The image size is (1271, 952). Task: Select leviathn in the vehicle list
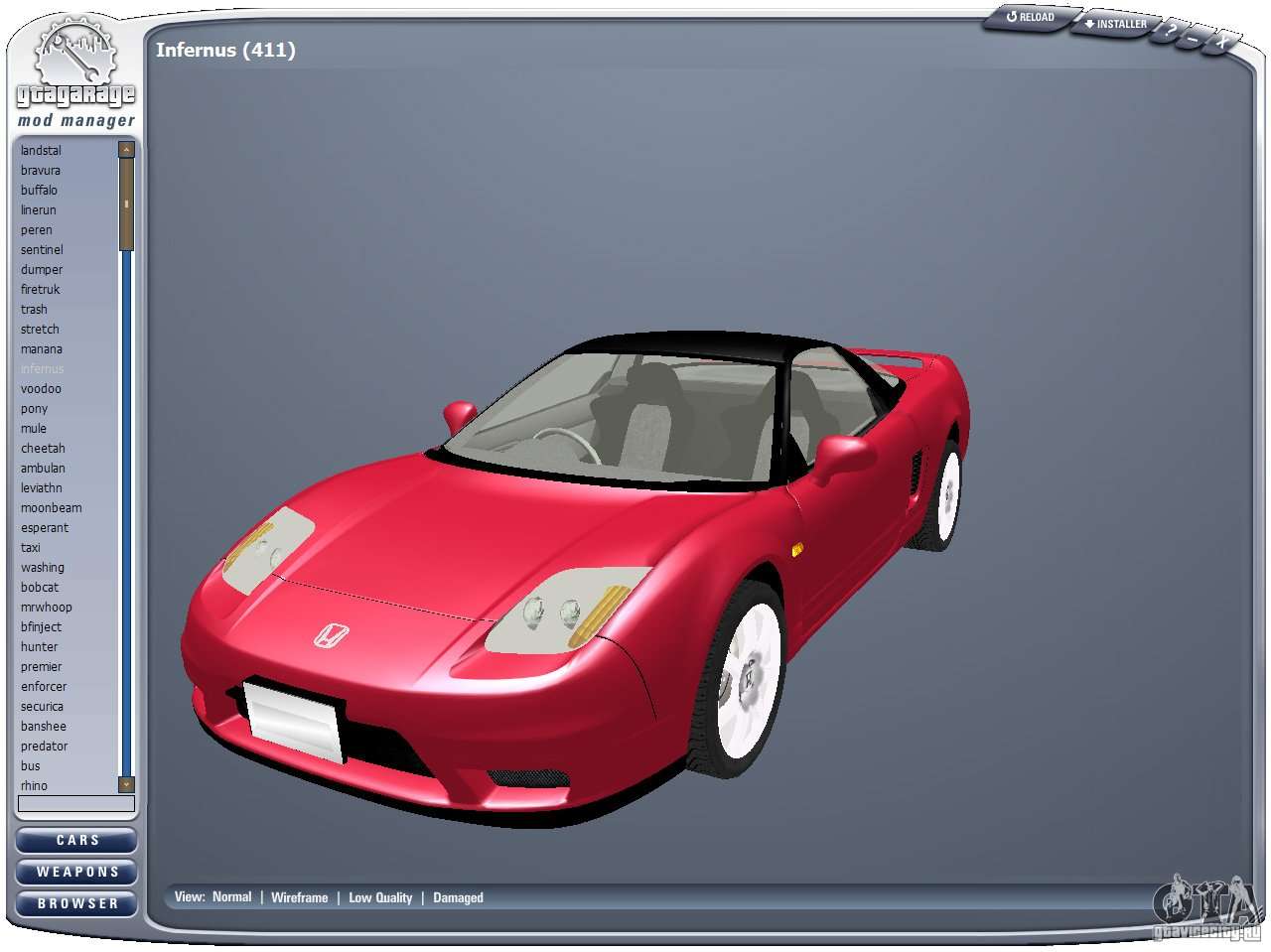[42, 488]
